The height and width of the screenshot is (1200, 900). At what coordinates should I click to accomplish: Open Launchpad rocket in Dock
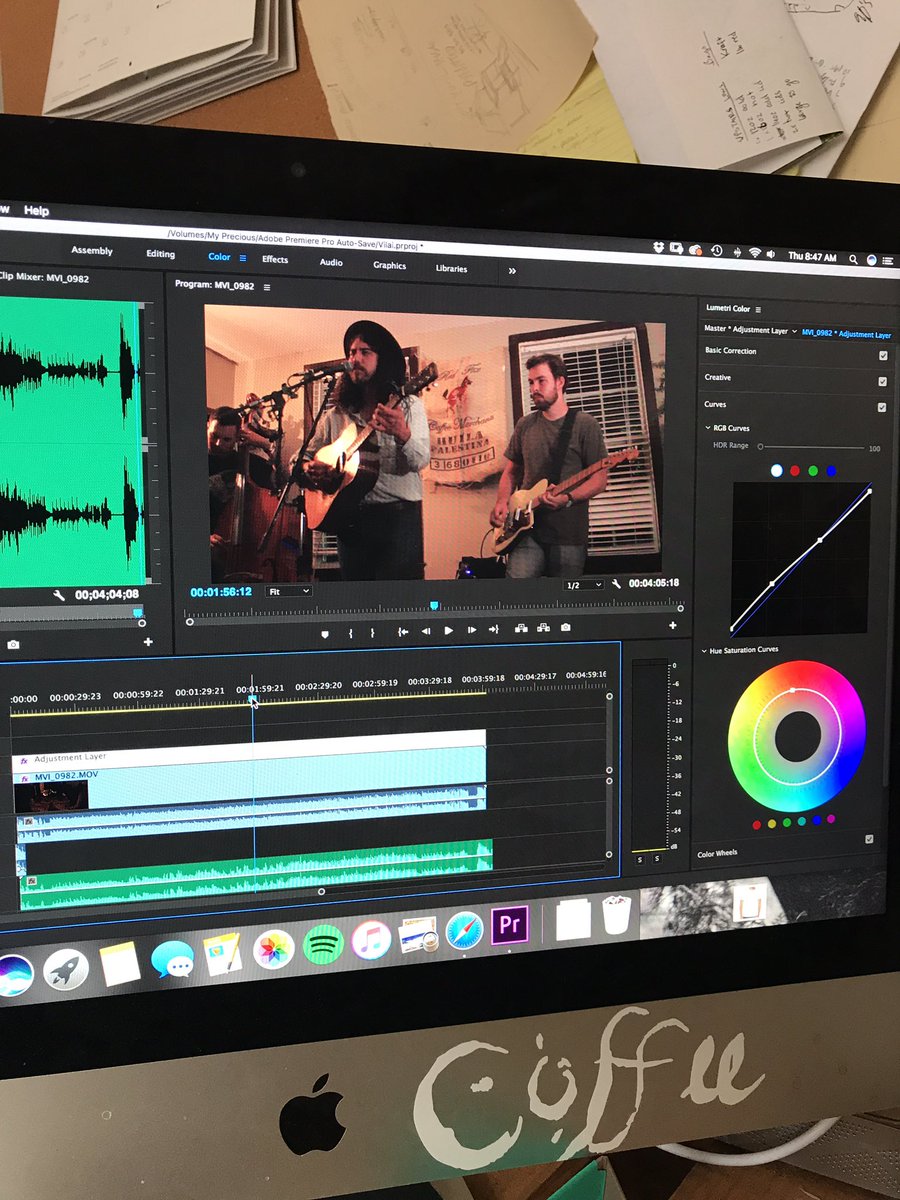point(66,968)
